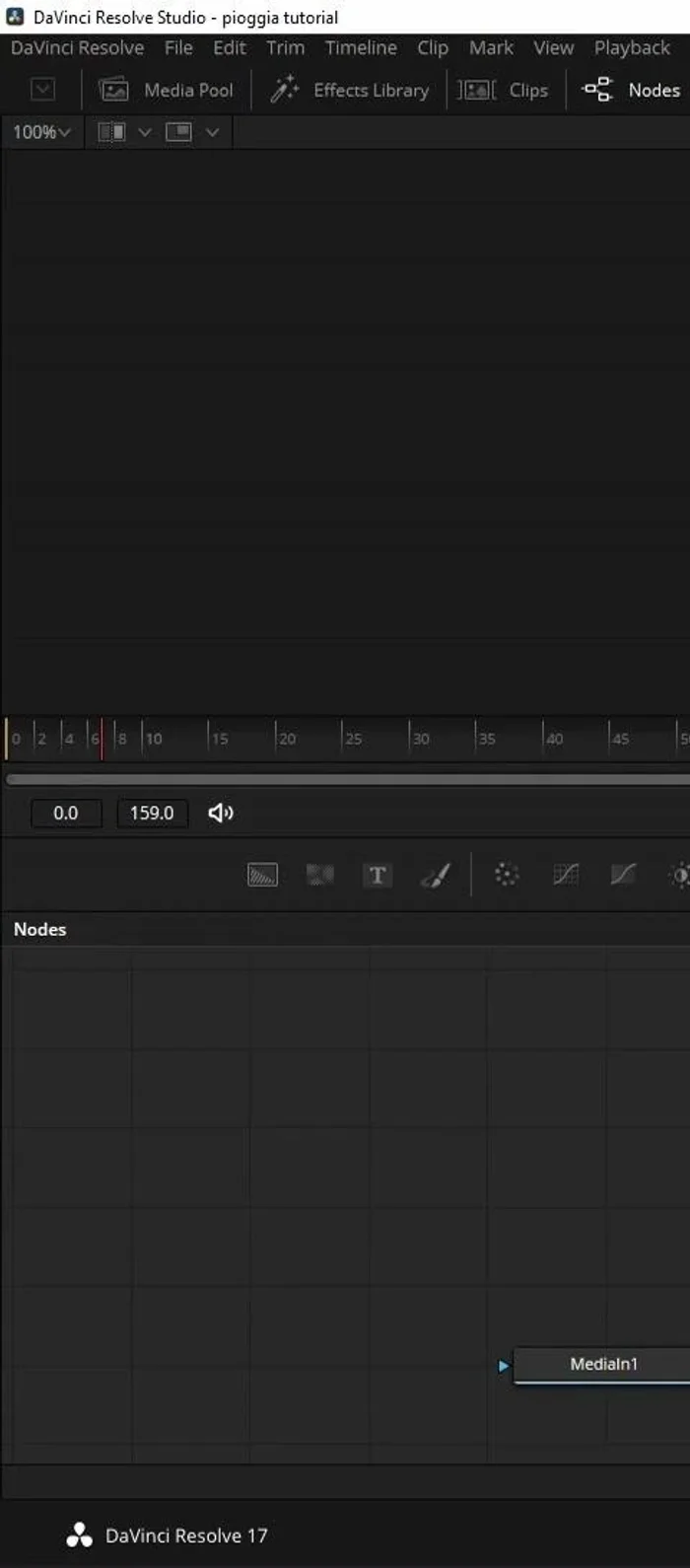Click the time ruler scrollbar below the ruler
The height and width of the screenshot is (1568, 690).
pyautogui.click(x=345, y=779)
